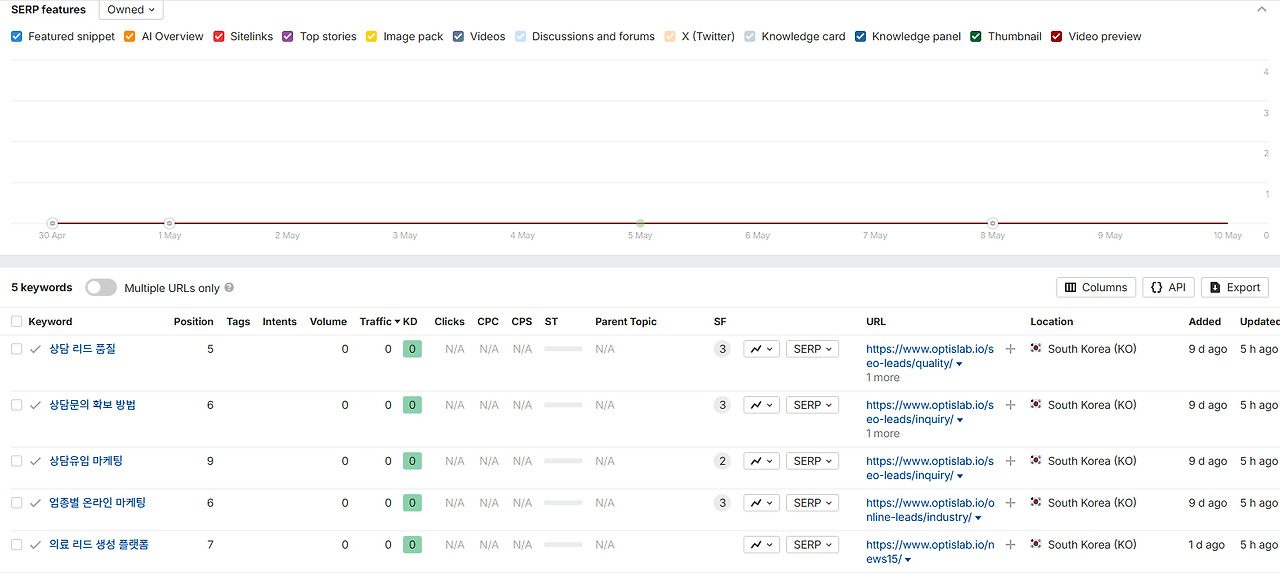Open keyword 업종별 온라인 마케팅
This screenshot has height=573, width=1280.
click(x=97, y=503)
